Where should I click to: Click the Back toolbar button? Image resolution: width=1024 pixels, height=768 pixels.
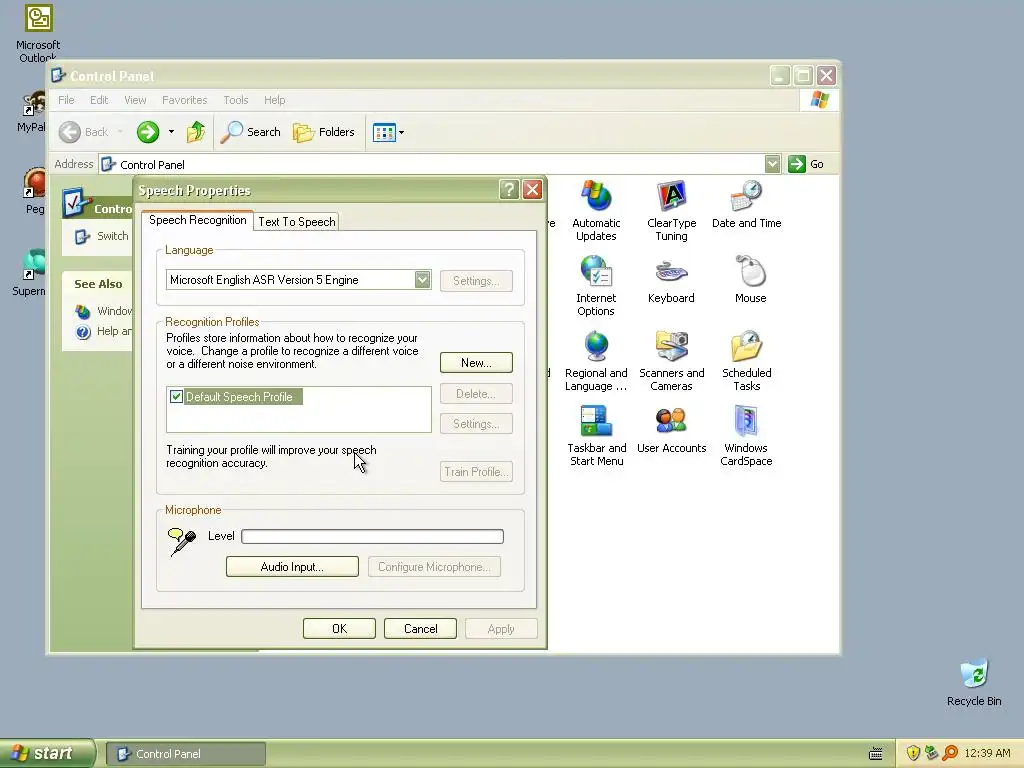(84, 132)
